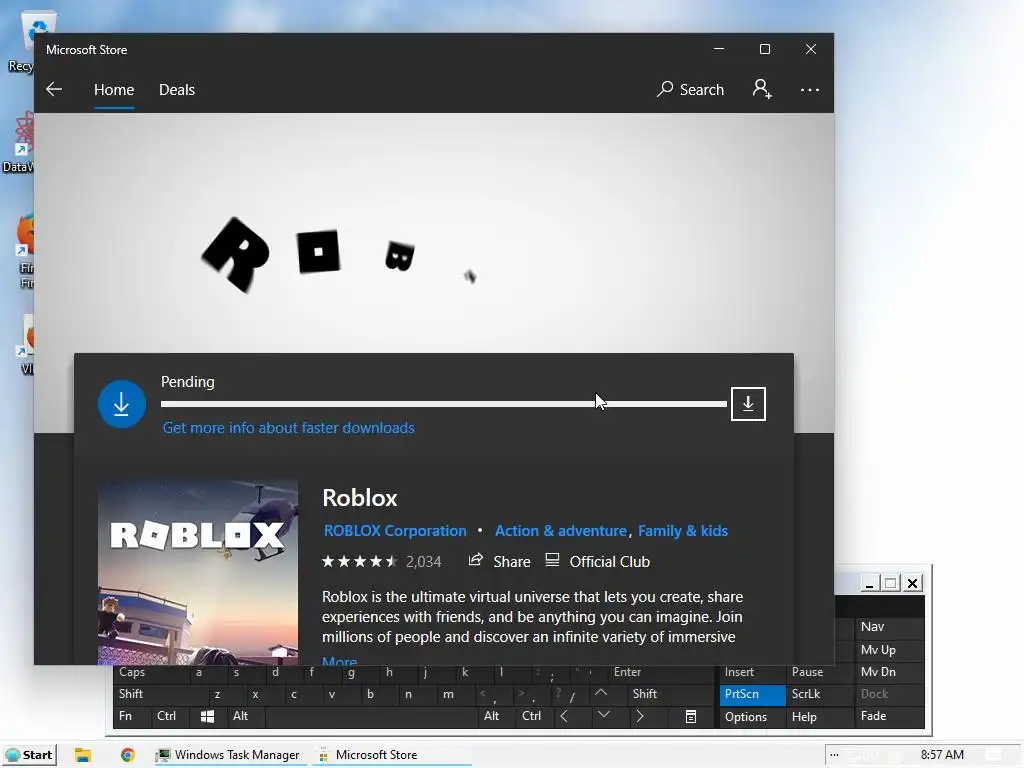This screenshot has width=1024, height=768.
Task: Click the blue round download icon
Action: [x=121, y=404]
